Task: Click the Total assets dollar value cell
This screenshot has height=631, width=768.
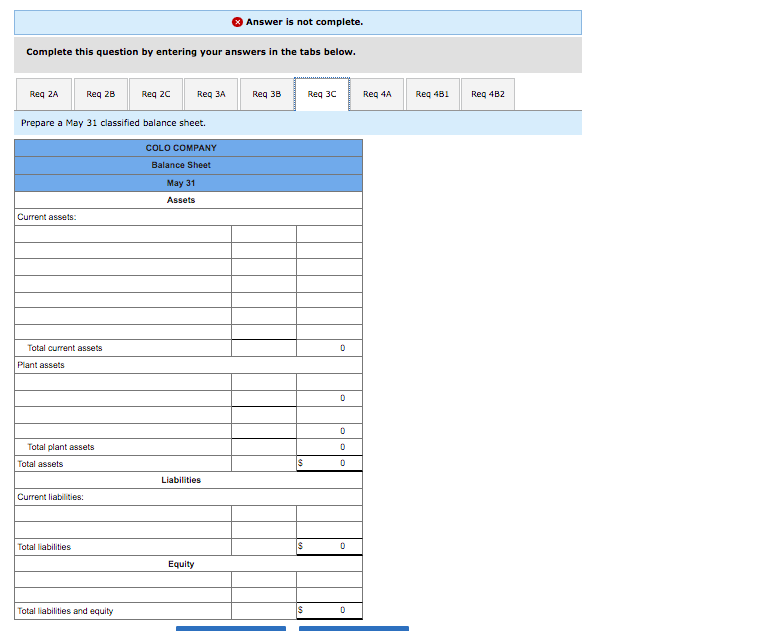Action: click(330, 463)
